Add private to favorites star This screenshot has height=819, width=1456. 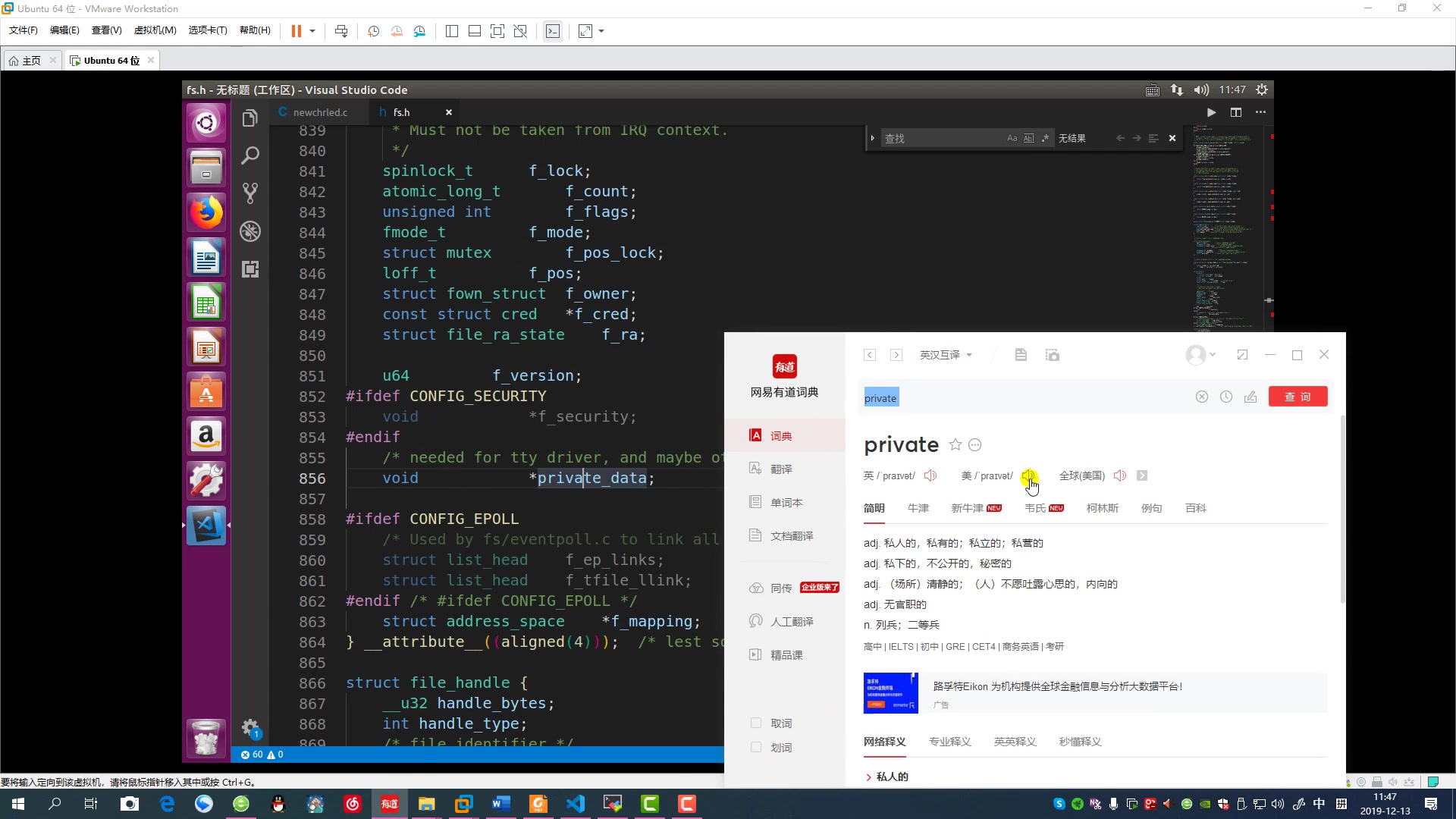(x=955, y=445)
